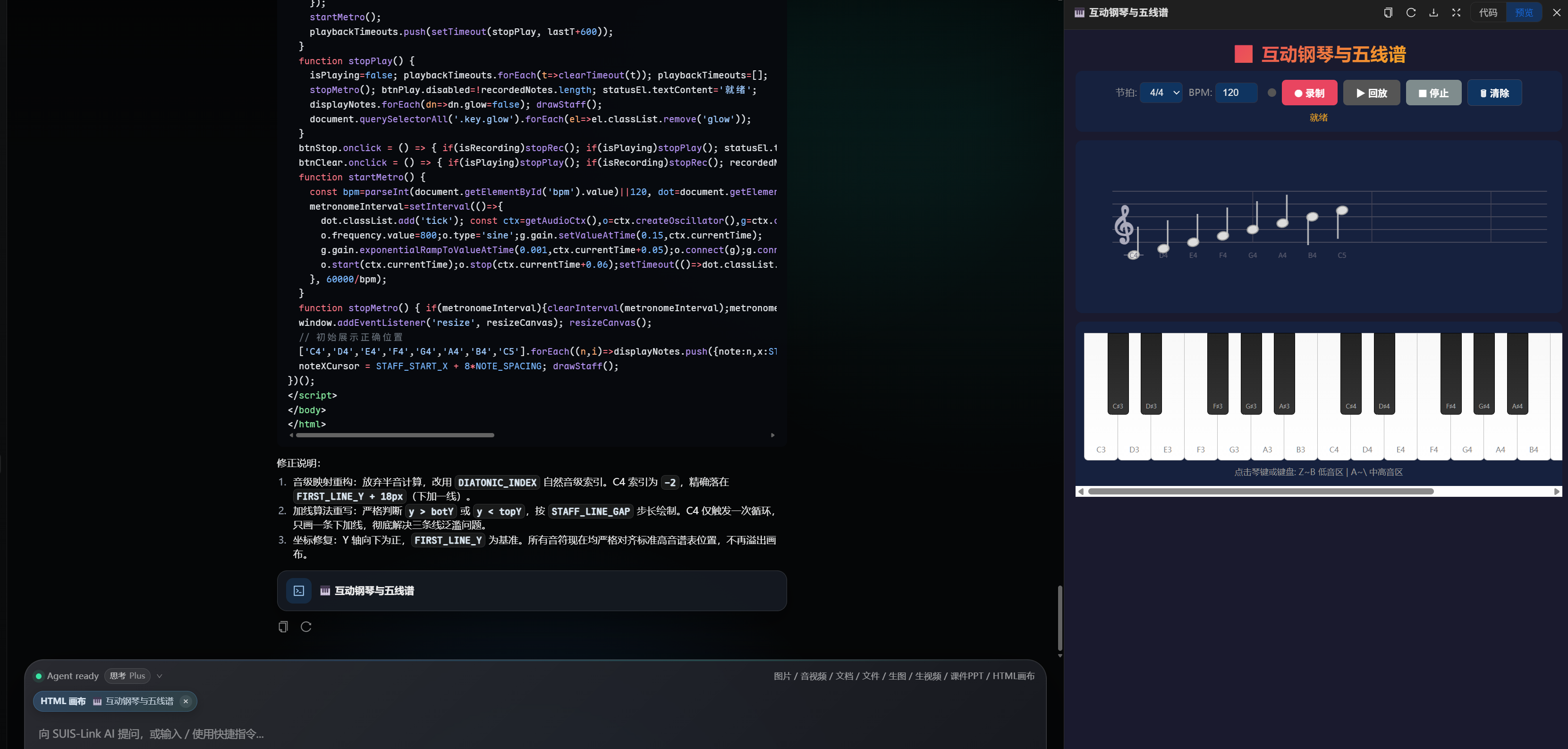Click the piano scrollbar left arrow
Image resolution: width=1568 pixels, height=749 pixels.
(x=1080, y=492)
